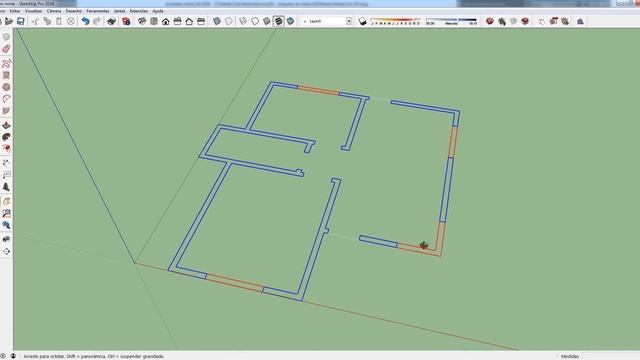
Task: Choose the Freehand line tool
Action: (x=6, y=64)
